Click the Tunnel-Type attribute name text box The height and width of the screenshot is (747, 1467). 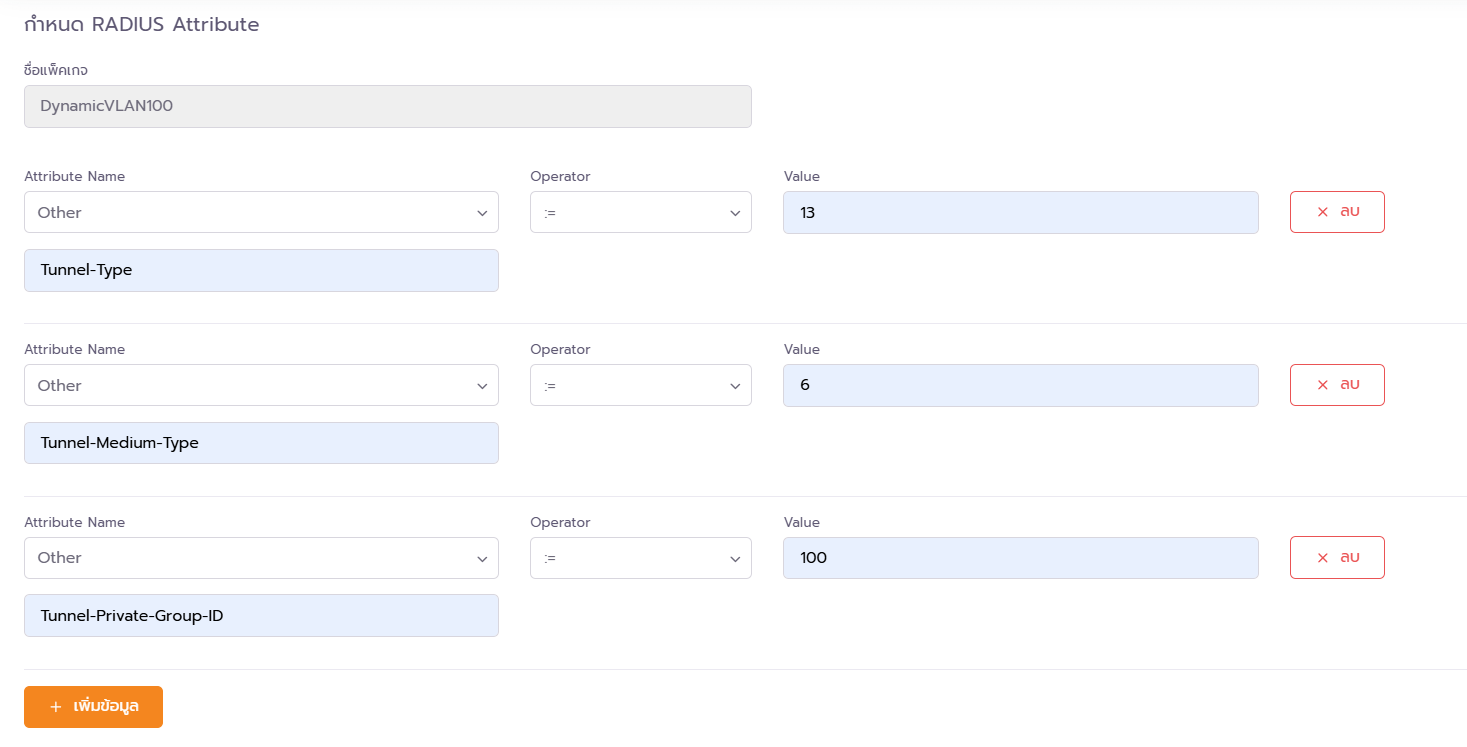[x=261, y=270]
